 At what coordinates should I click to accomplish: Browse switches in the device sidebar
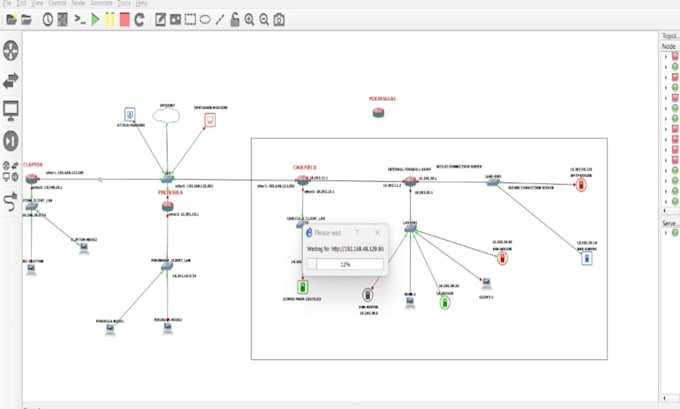point(11,80)
